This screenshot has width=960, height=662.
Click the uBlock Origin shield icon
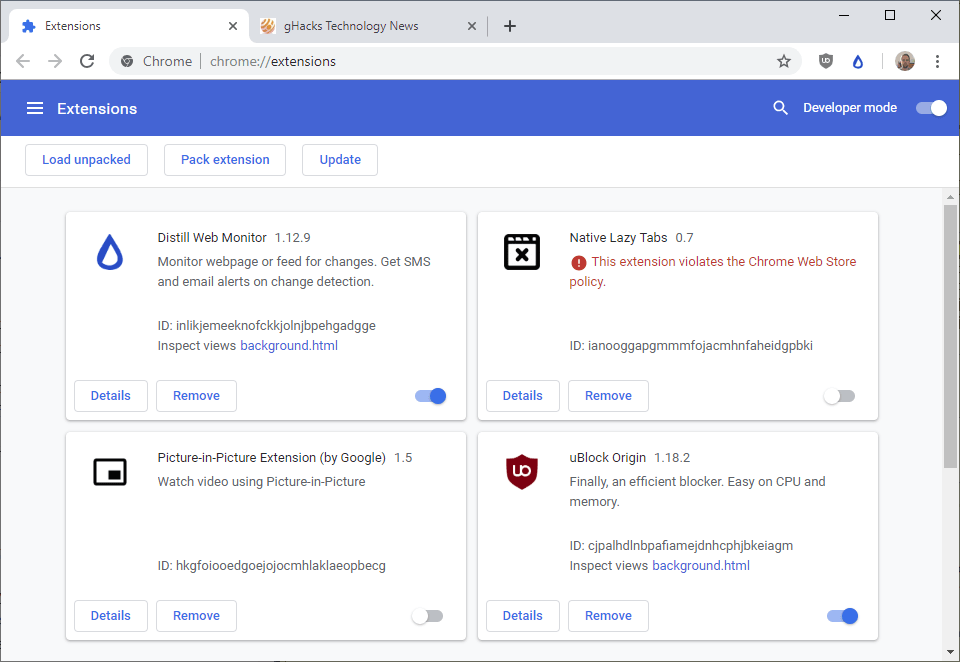coord(521,471)
